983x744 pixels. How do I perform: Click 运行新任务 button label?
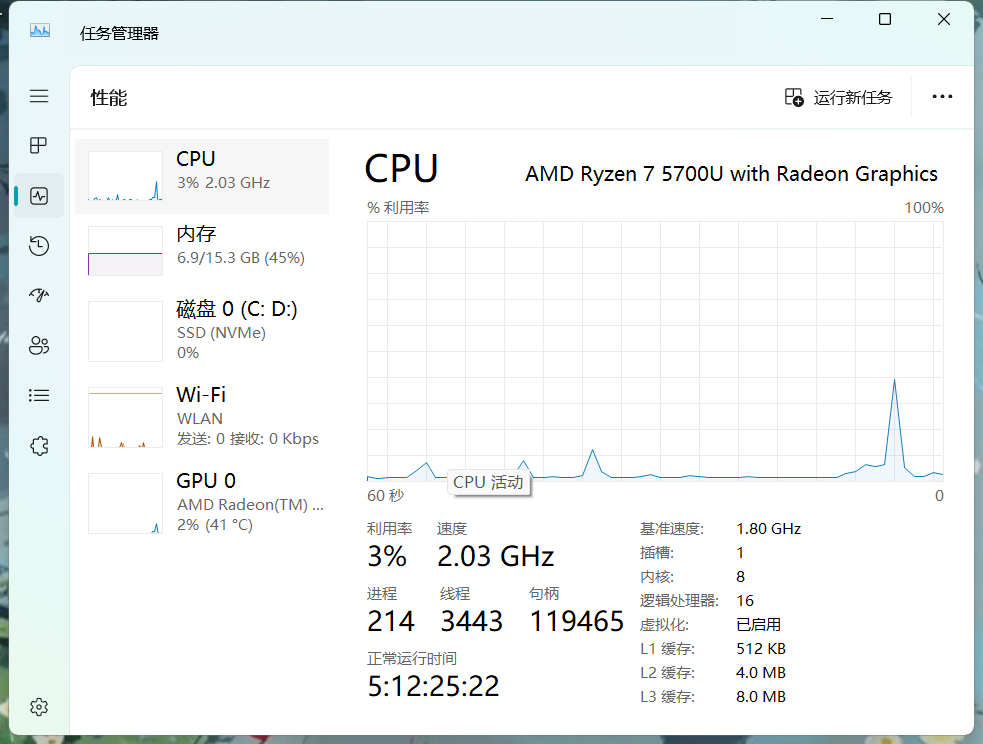pyautogui.click(x=853, y=98)
